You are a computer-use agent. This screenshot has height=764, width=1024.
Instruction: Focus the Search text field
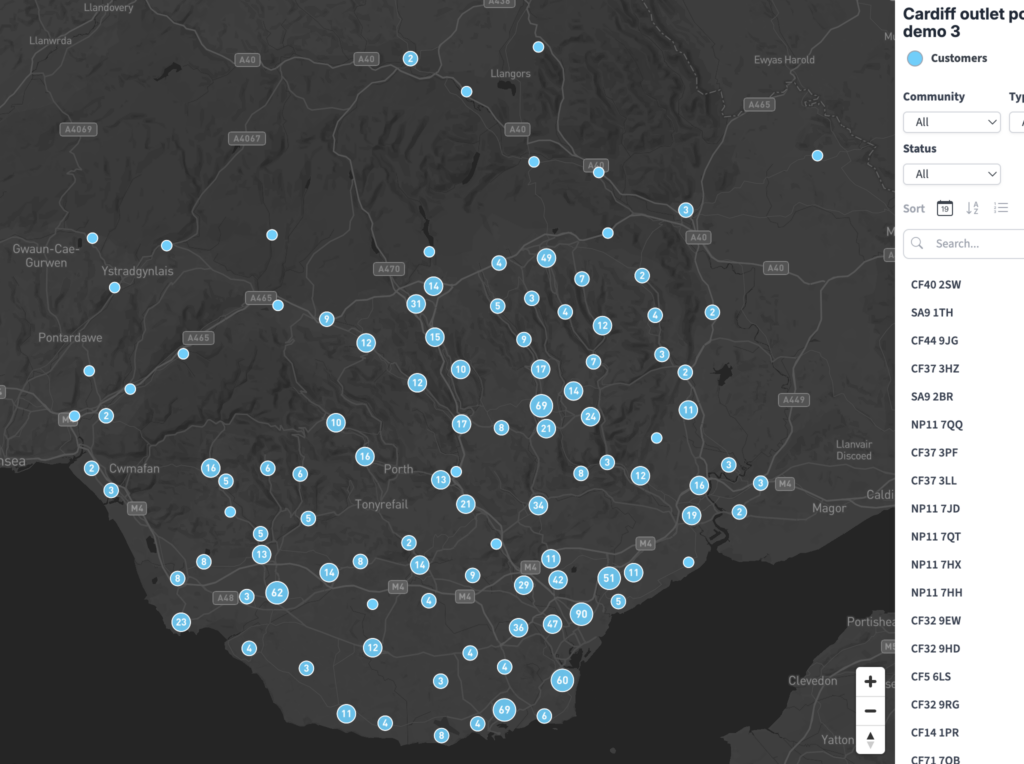[x=975, y=243]
